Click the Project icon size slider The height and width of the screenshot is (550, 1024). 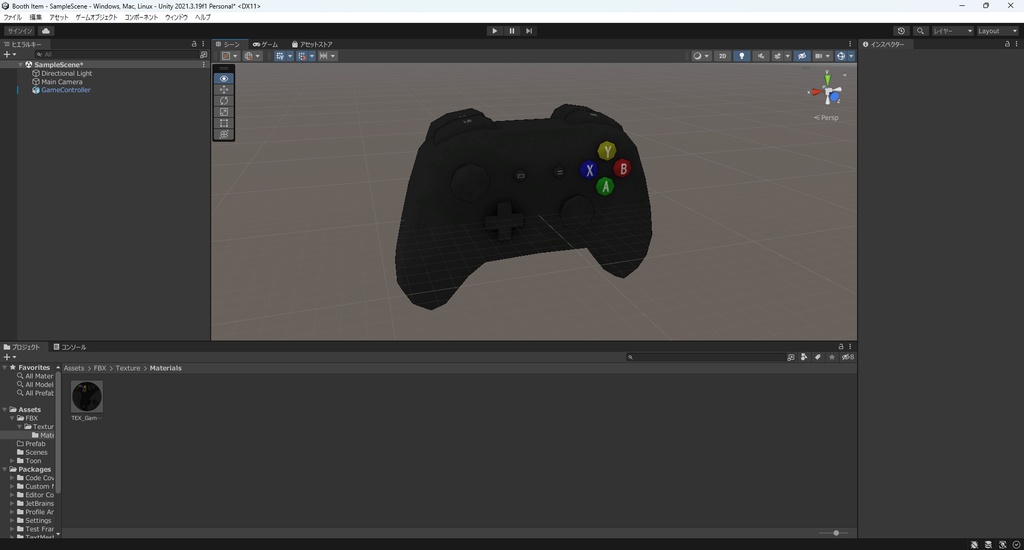(834, 533)
